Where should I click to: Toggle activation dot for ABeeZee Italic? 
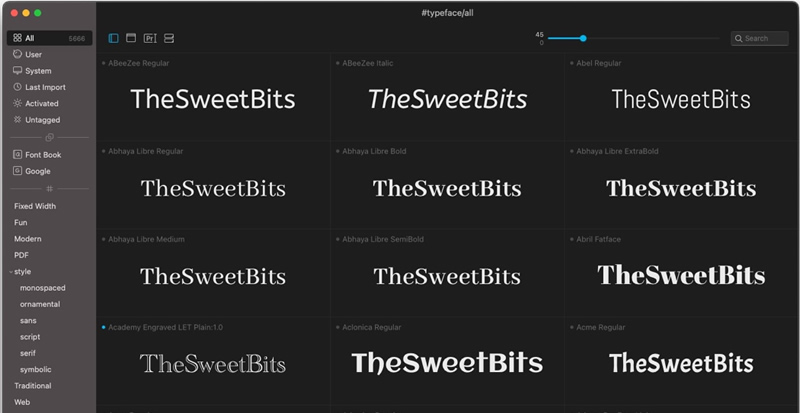tap(338, 63)
